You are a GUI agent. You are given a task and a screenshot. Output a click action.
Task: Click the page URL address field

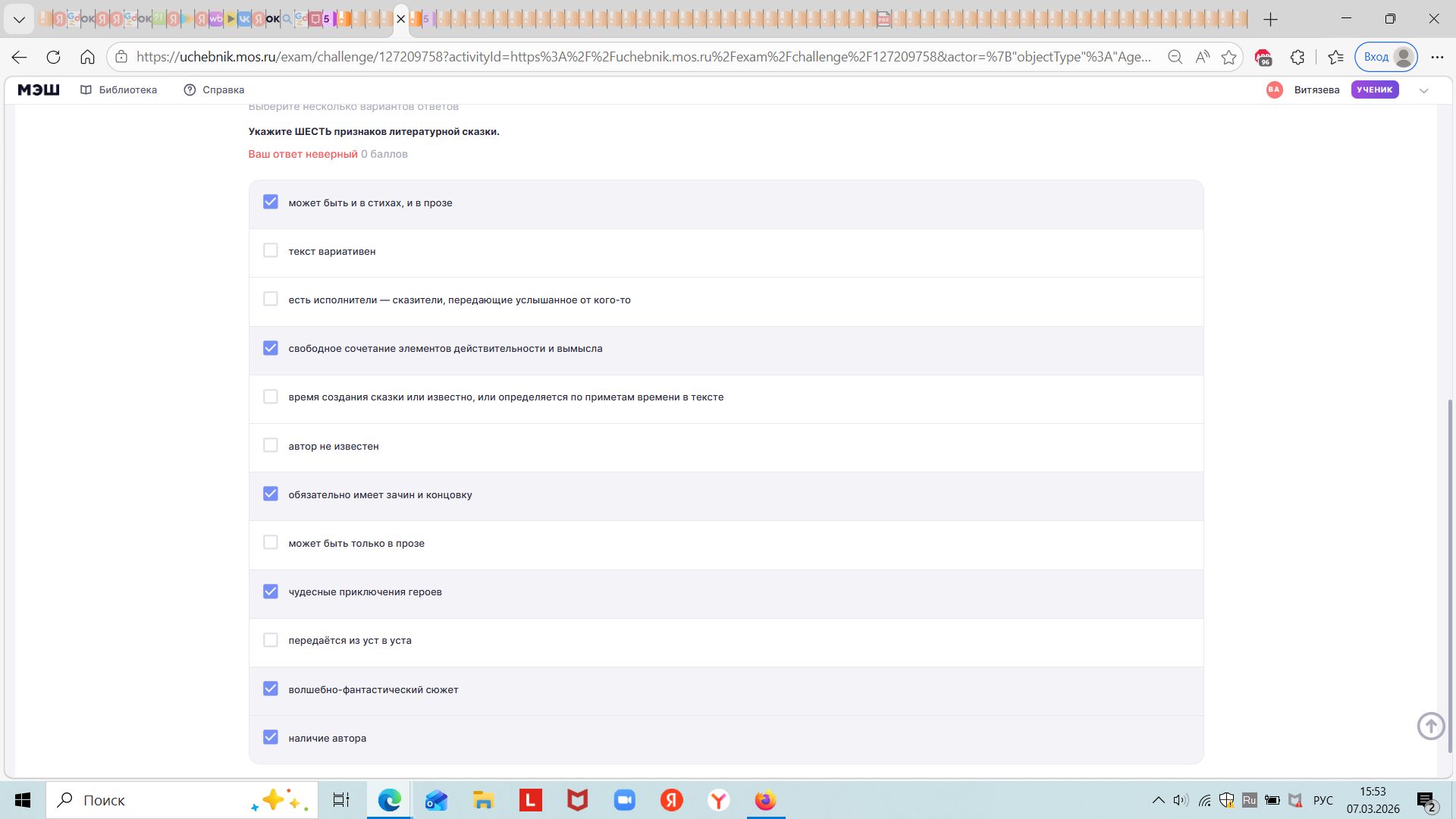[643, 57]
